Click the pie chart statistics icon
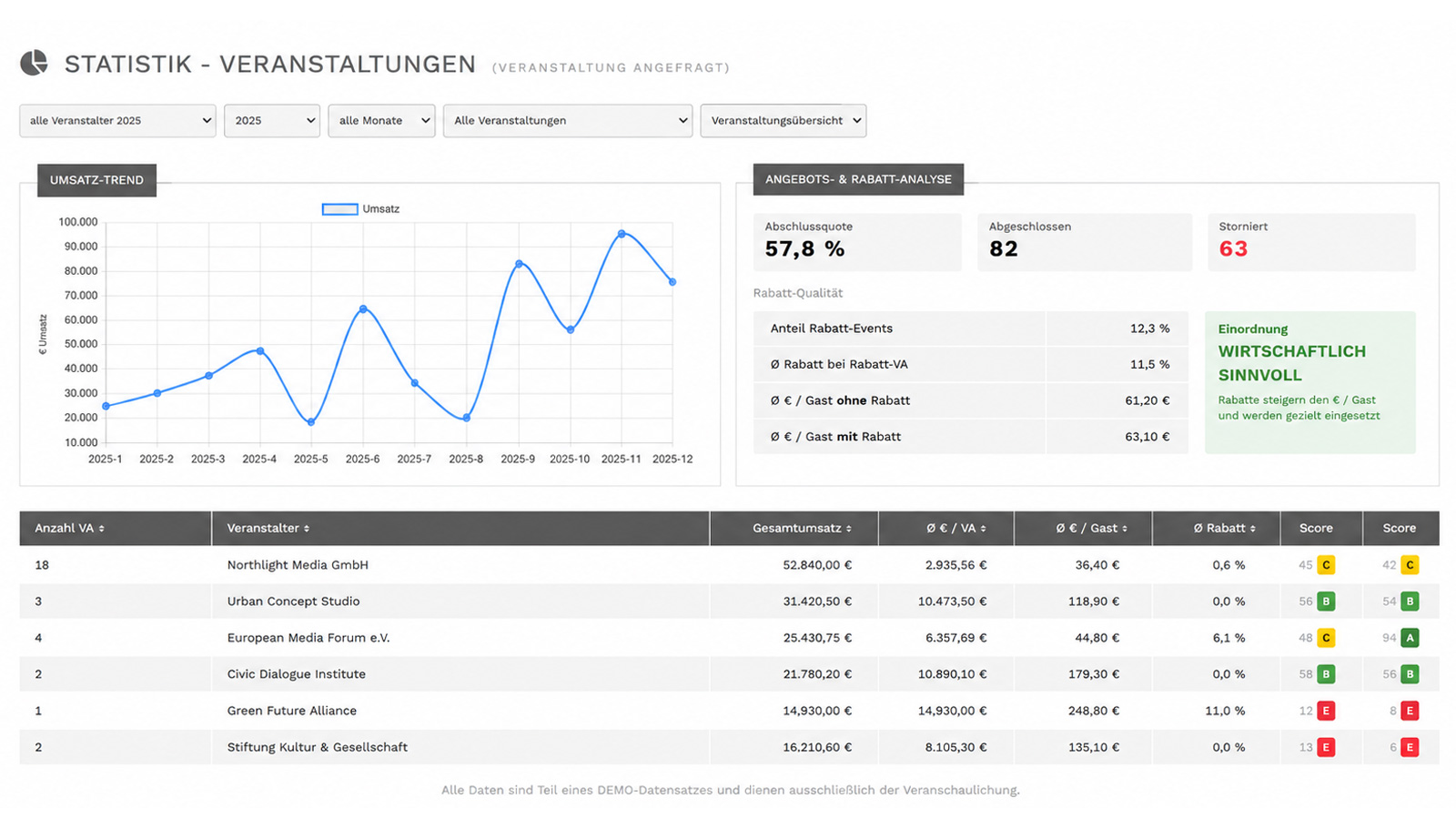1456x819 pixels. (34, 63)
